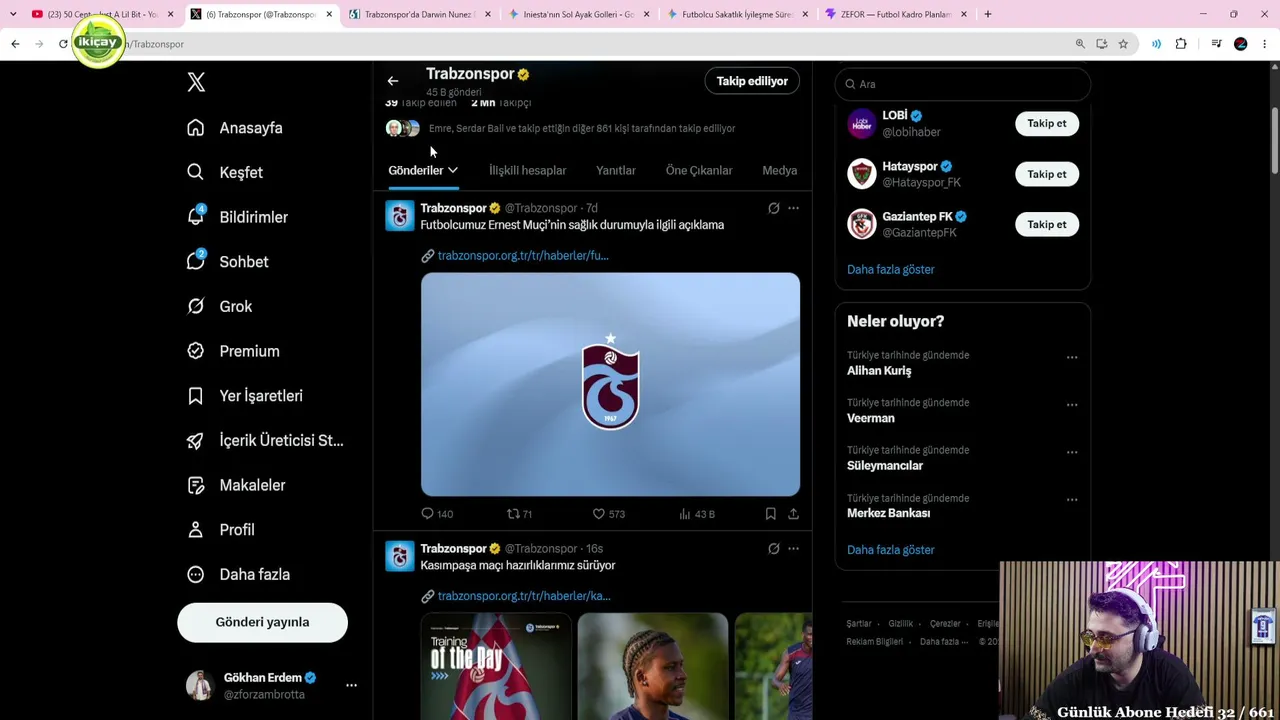The width and height of the screenshot is (1280, 720).
Task: Click the Gaziantep FK account logo
Action: coord(862,224)
